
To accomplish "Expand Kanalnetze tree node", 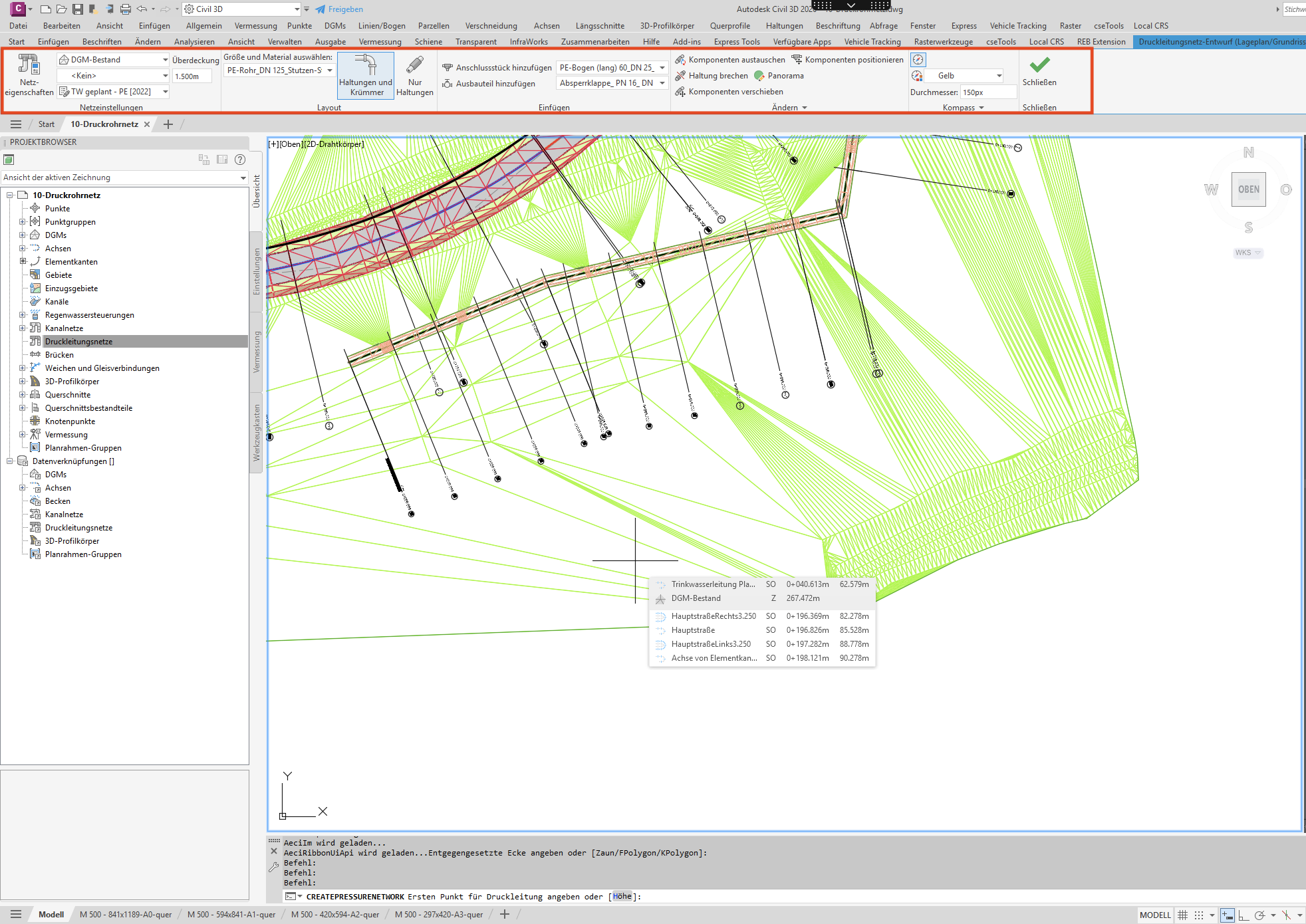I will [22, 328].
